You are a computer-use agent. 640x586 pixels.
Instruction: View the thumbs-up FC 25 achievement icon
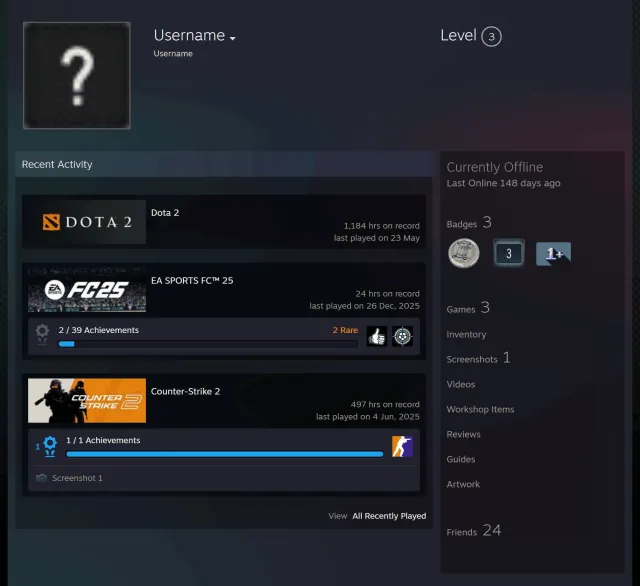click(x=377, y=337)
